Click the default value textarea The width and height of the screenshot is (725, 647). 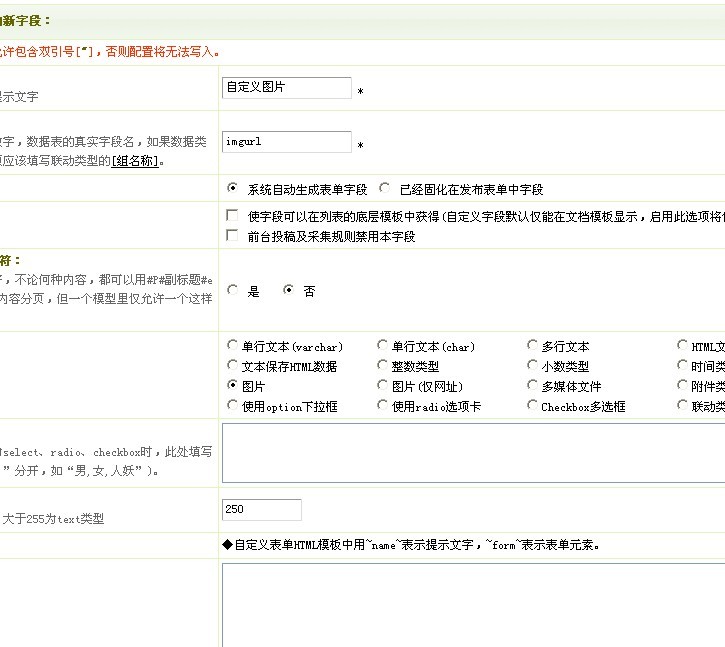(473, 453)
